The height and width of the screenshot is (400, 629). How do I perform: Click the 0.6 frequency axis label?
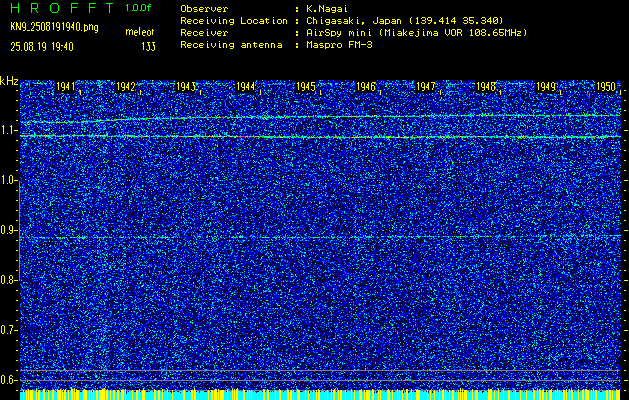(7, 380)
